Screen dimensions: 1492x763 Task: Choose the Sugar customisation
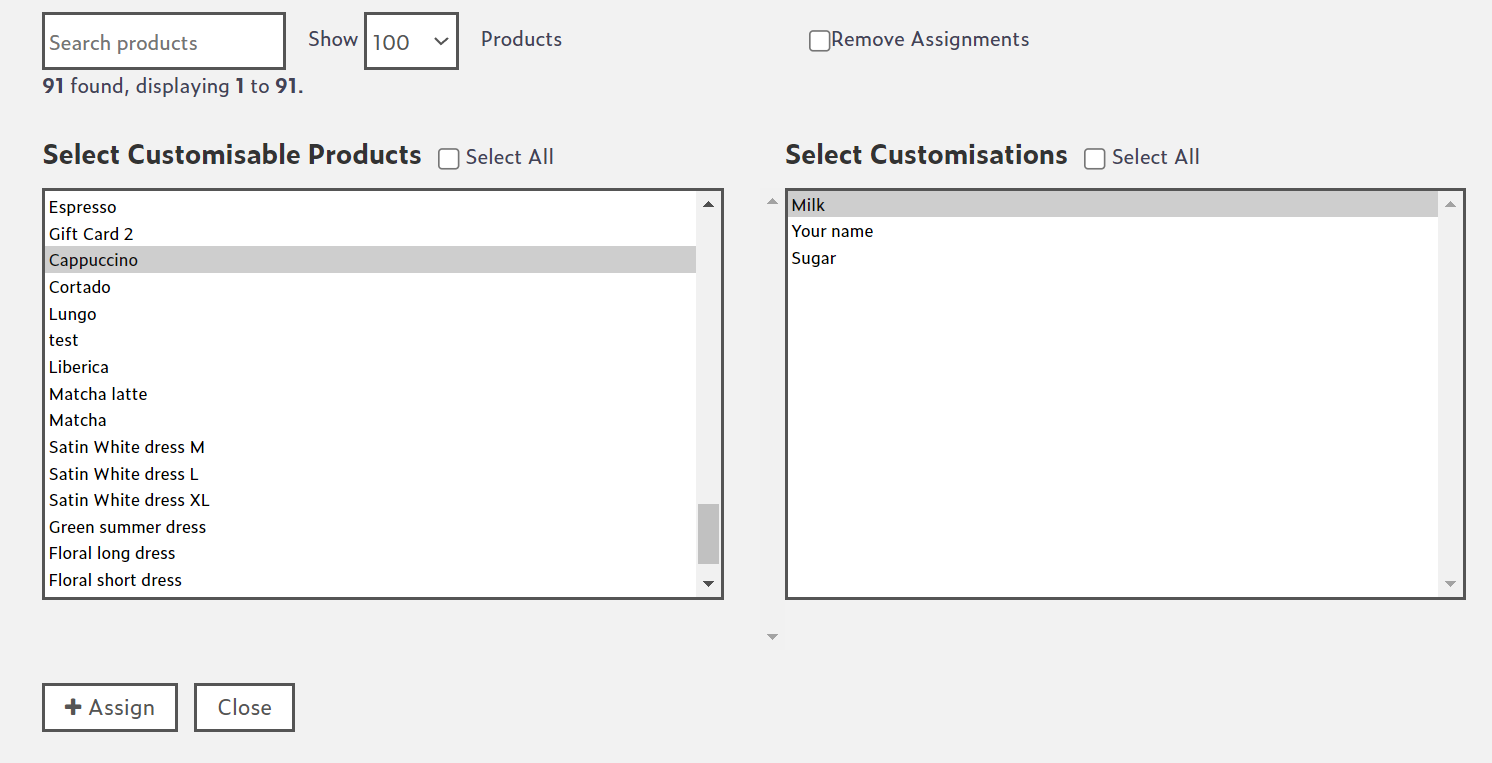814,258
